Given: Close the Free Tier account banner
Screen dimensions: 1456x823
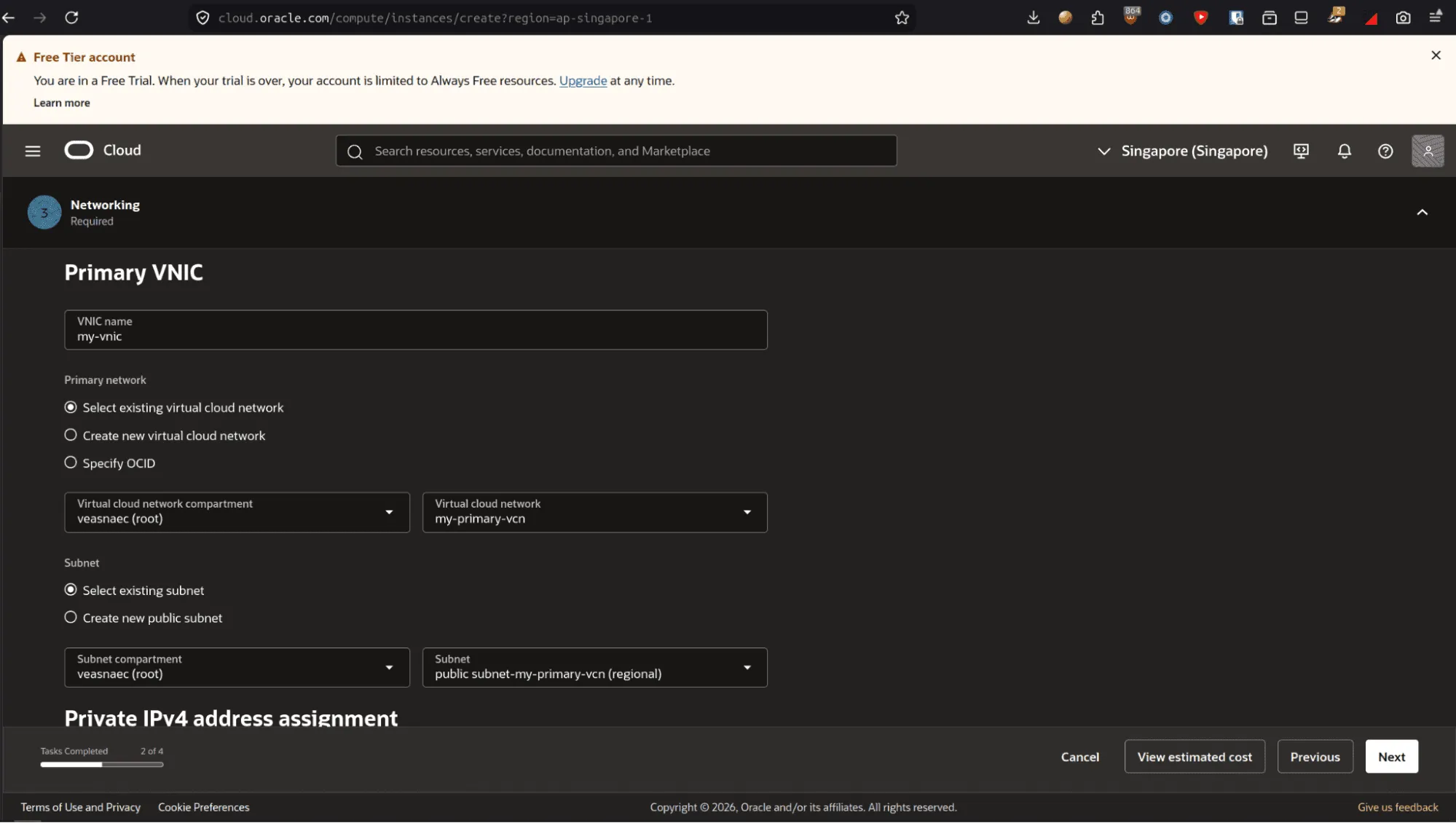Looking at the screenshot, I should [1436, 55].
